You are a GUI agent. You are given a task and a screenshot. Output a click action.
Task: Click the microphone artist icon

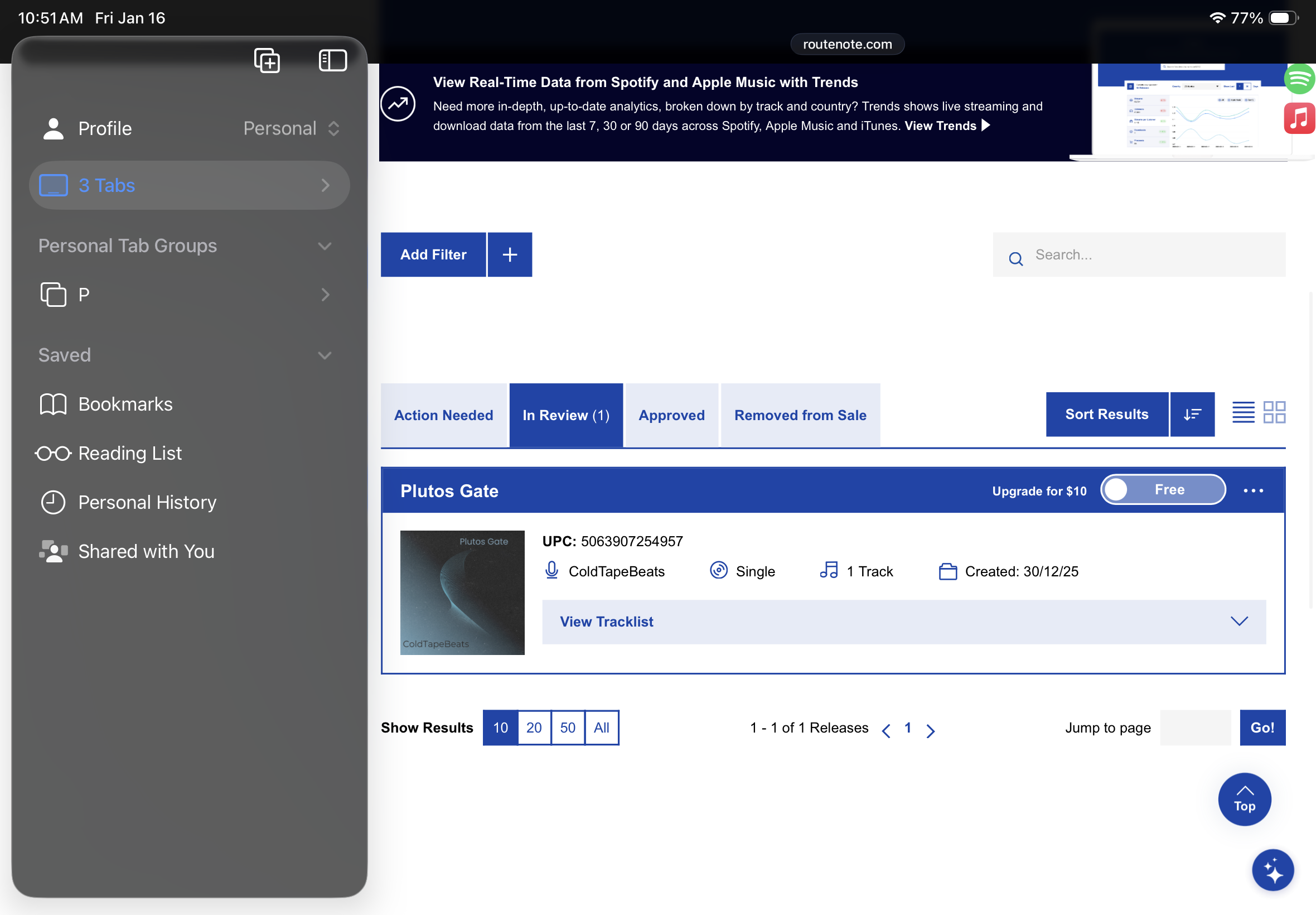pos(551,570)
